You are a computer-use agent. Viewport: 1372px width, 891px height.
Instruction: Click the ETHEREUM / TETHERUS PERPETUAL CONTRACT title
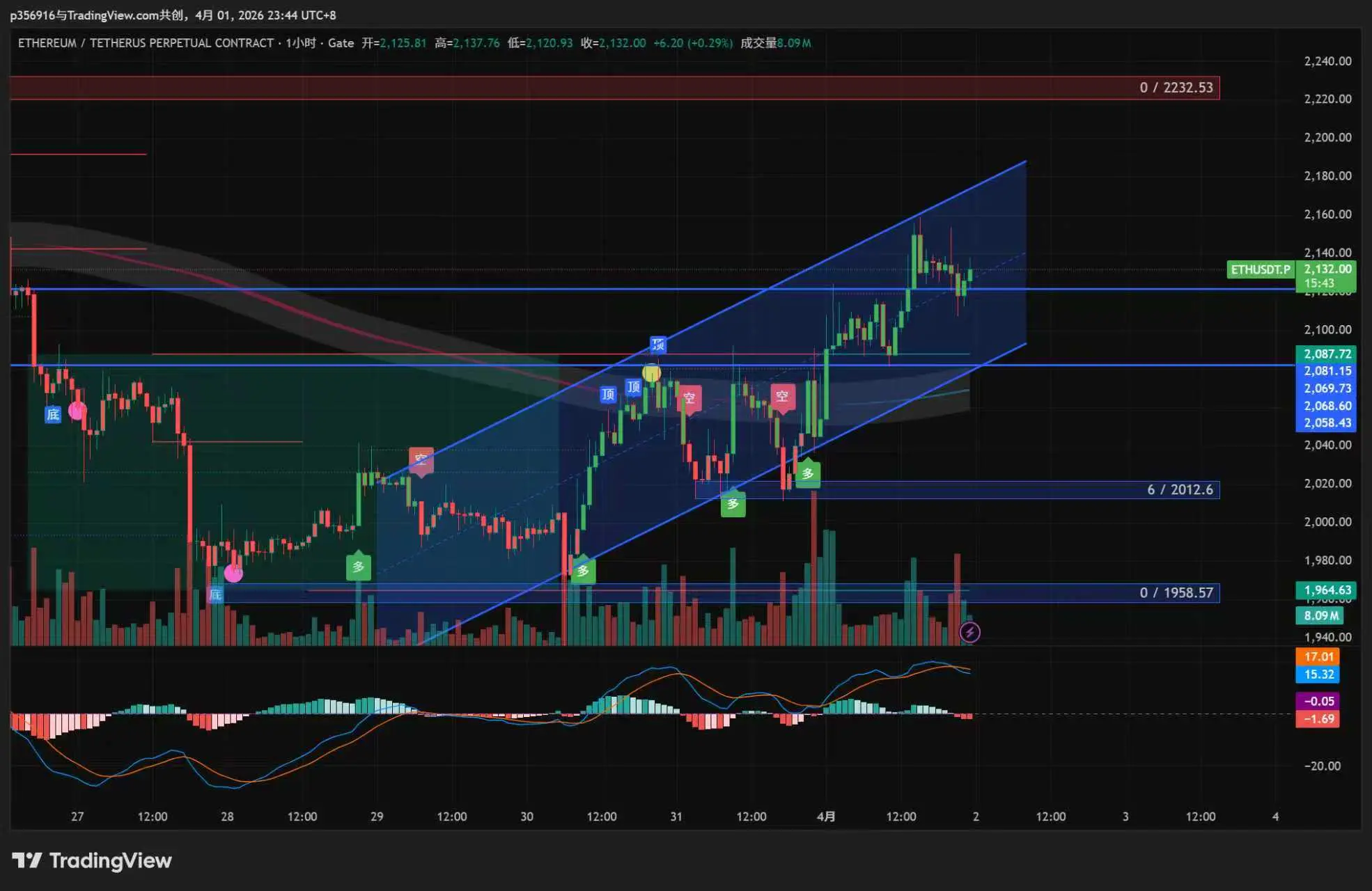146,43
